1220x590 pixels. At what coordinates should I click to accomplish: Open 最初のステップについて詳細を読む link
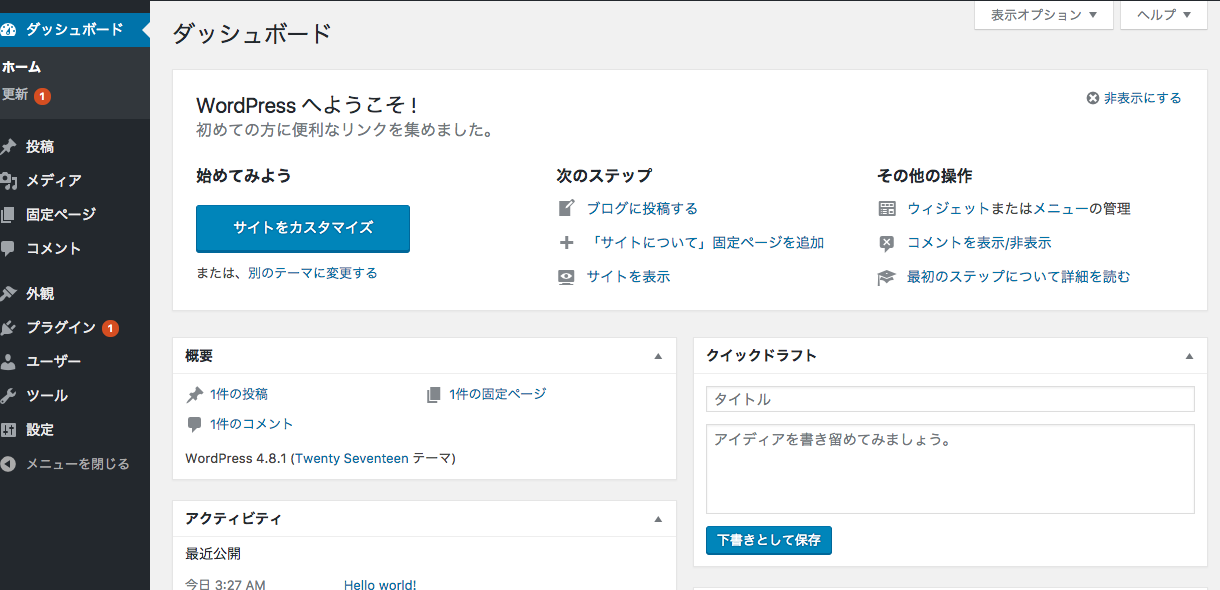click(1018, 277)
